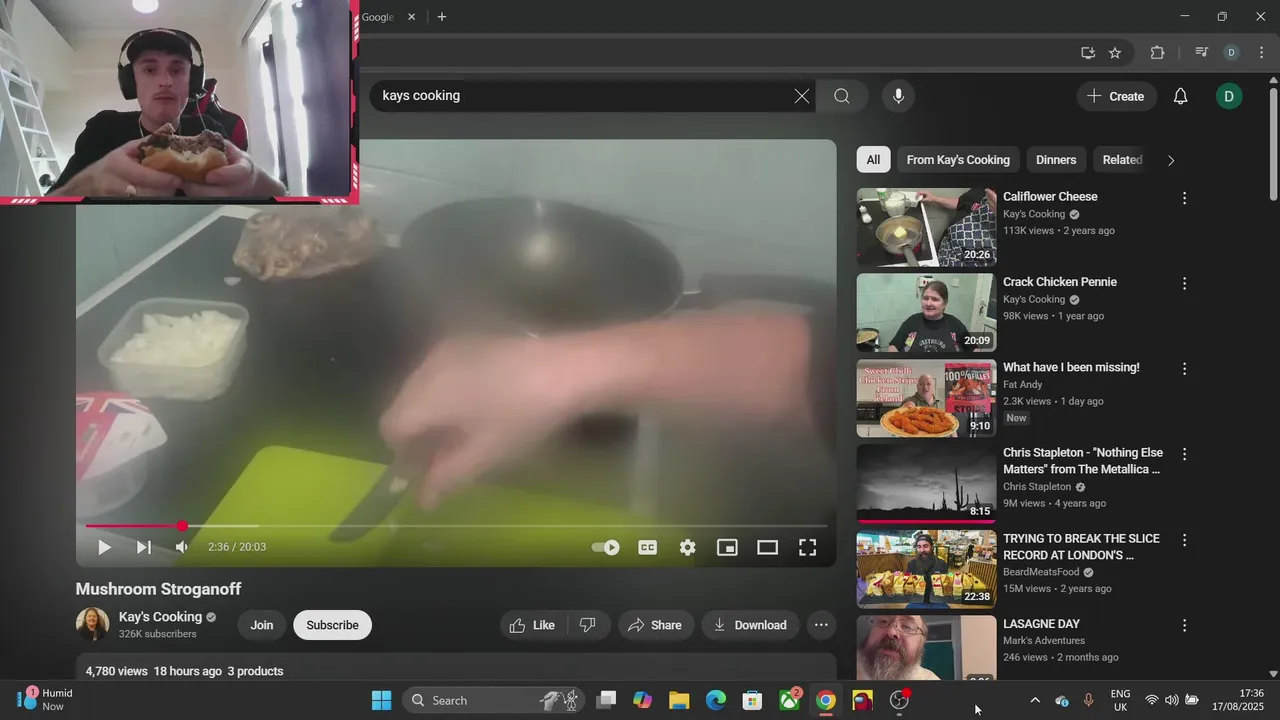This screenshot has width=1280, height=720.
Task: Open the Chris Stapleton video thumbnail
Action: point(926,484)
